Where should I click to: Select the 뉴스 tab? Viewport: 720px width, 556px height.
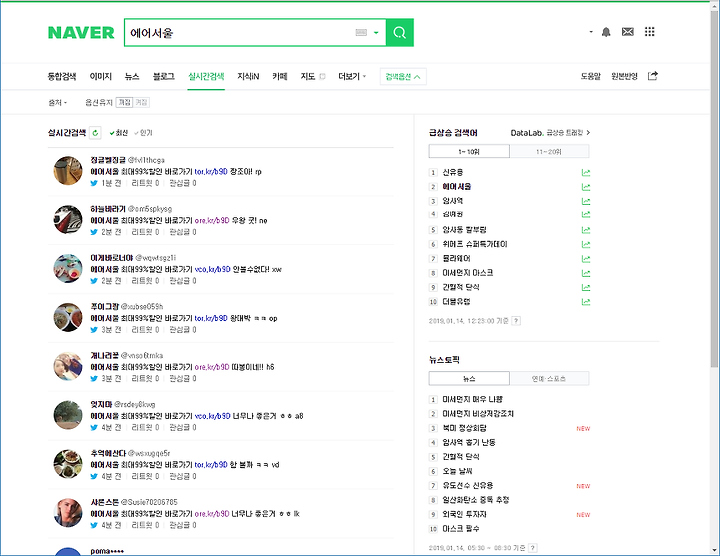coord(132,76)
